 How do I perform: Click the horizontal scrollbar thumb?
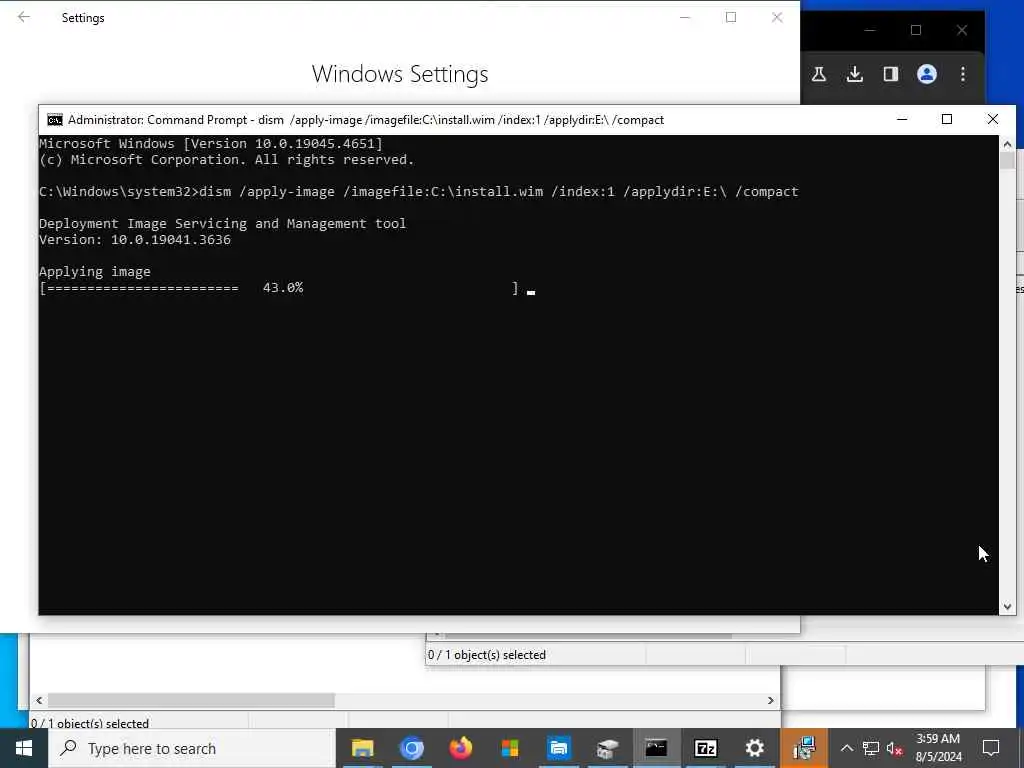[191, 700]
